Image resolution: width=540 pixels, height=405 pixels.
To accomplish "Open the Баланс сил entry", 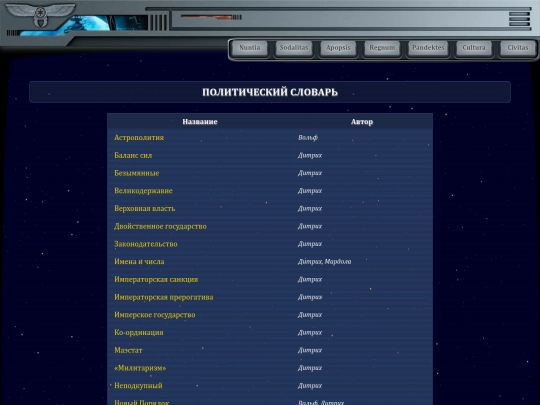I will click(133, 155).
